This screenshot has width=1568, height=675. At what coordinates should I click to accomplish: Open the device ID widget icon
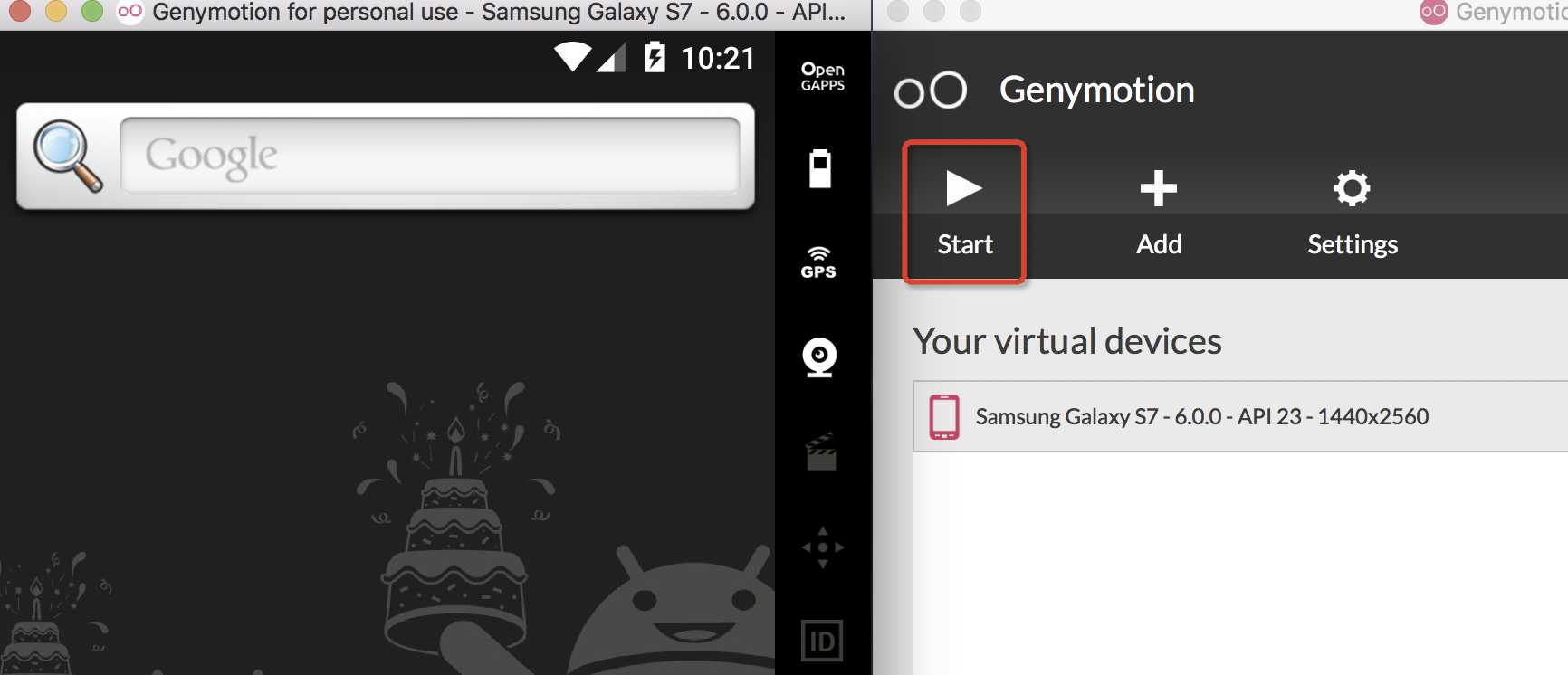(822, 642)
